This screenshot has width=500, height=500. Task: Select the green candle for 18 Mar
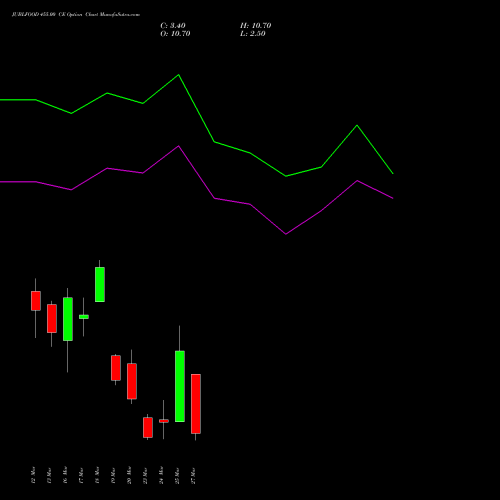pyautogui.click(x=100, y=284)
